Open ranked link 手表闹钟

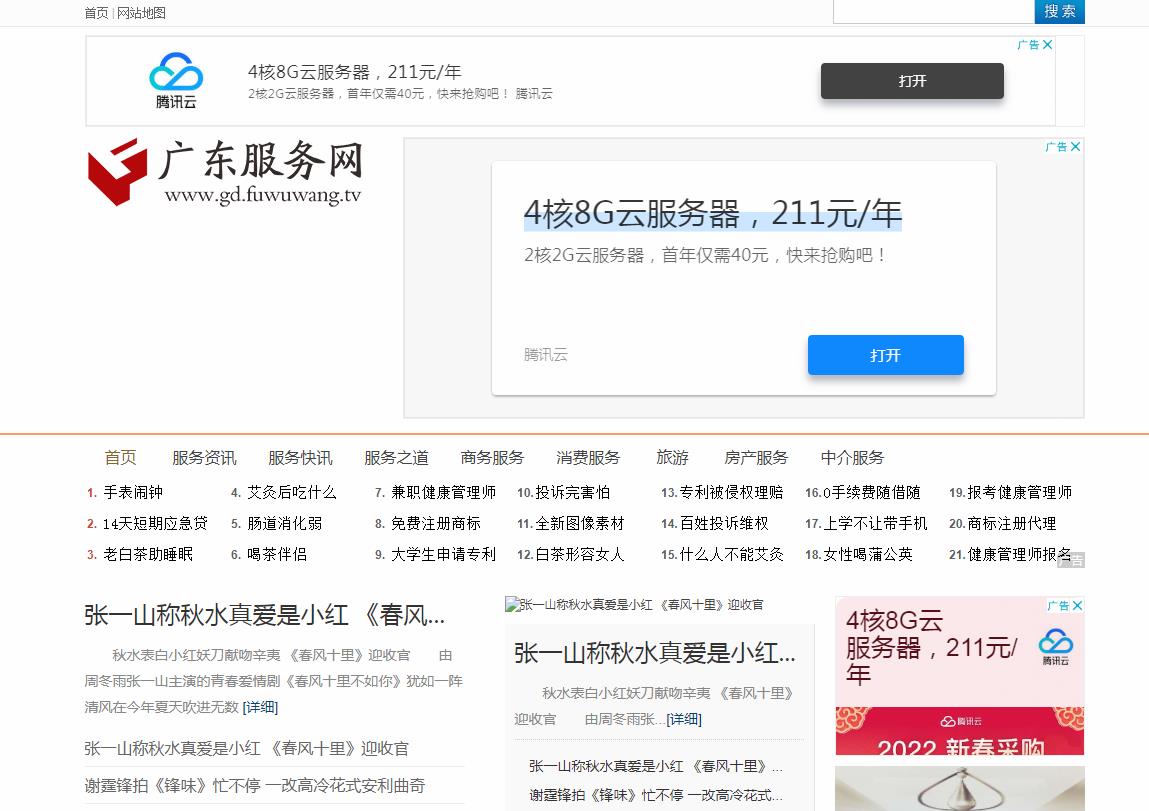[x=133, y=492]
